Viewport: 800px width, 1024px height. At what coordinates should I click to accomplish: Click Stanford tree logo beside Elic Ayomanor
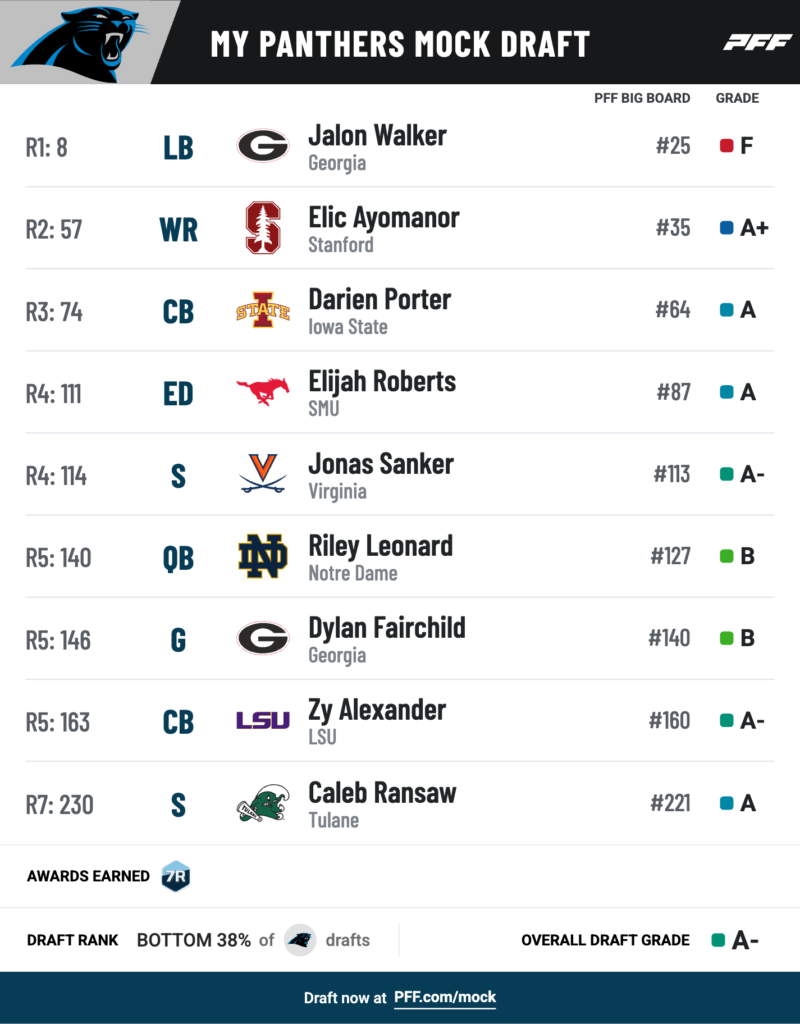[263, 228]
